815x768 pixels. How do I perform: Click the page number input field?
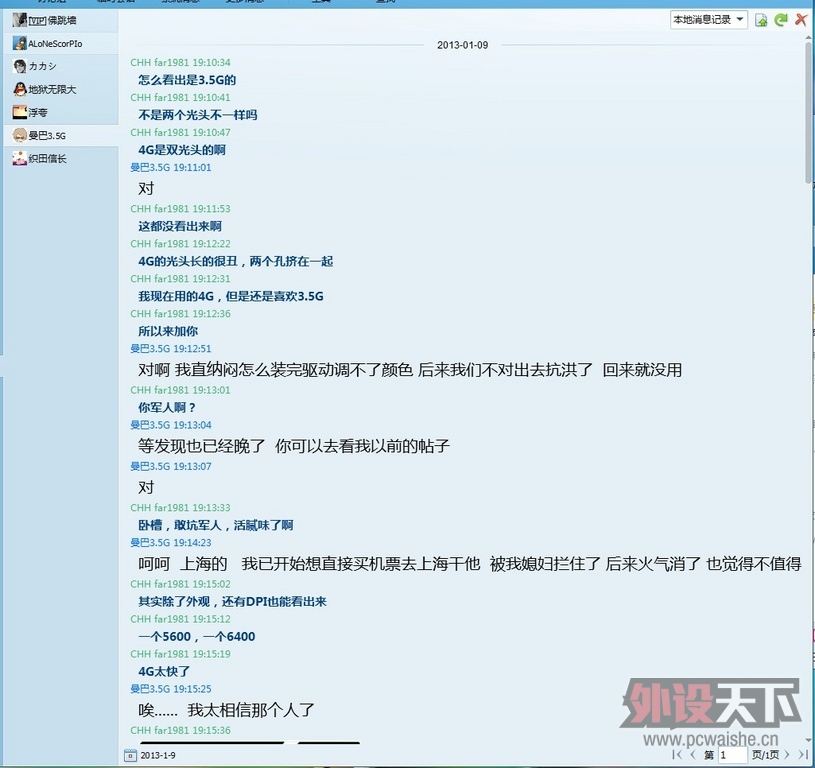tap(733, 755)
